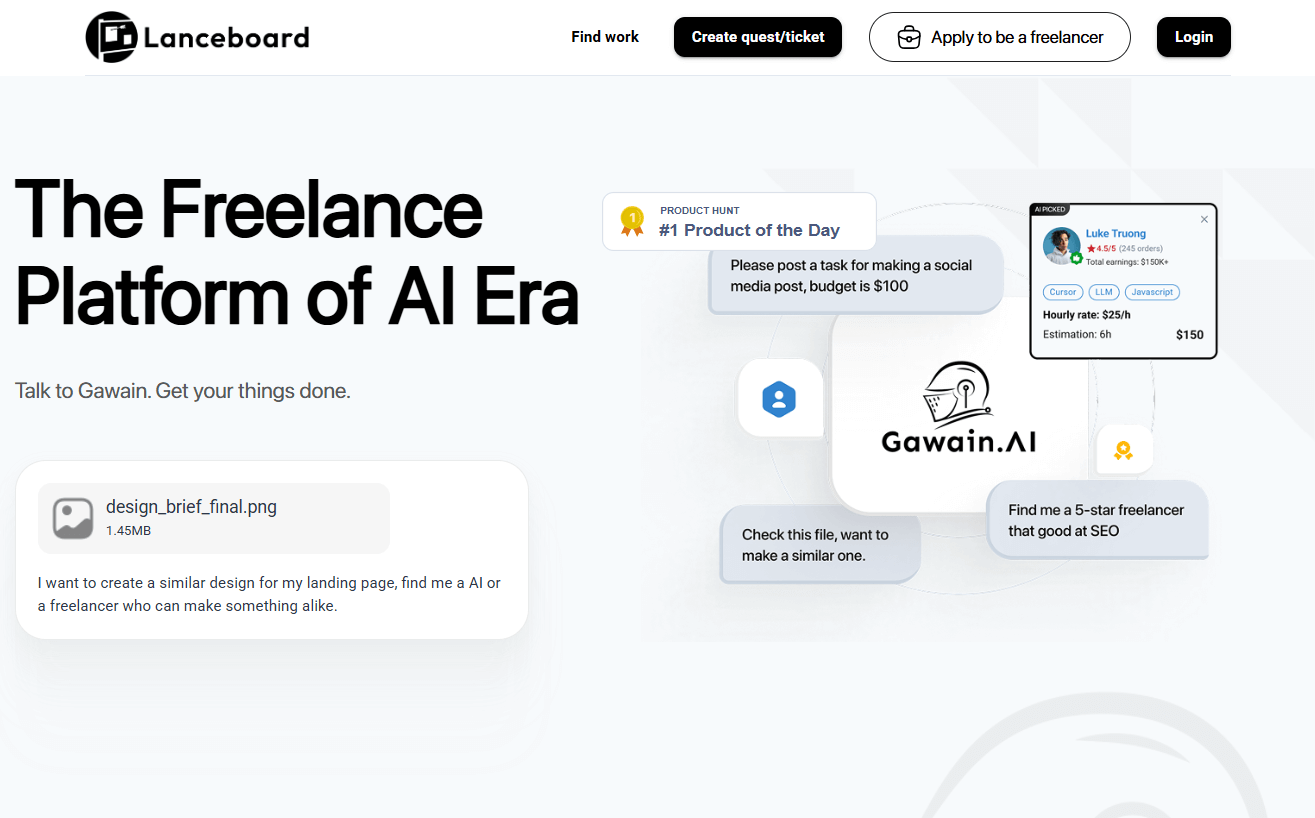Screen dimensions: 1315x818
Task: Click Apply to be a freelancer button
Action: click(x=1000, y=37)
